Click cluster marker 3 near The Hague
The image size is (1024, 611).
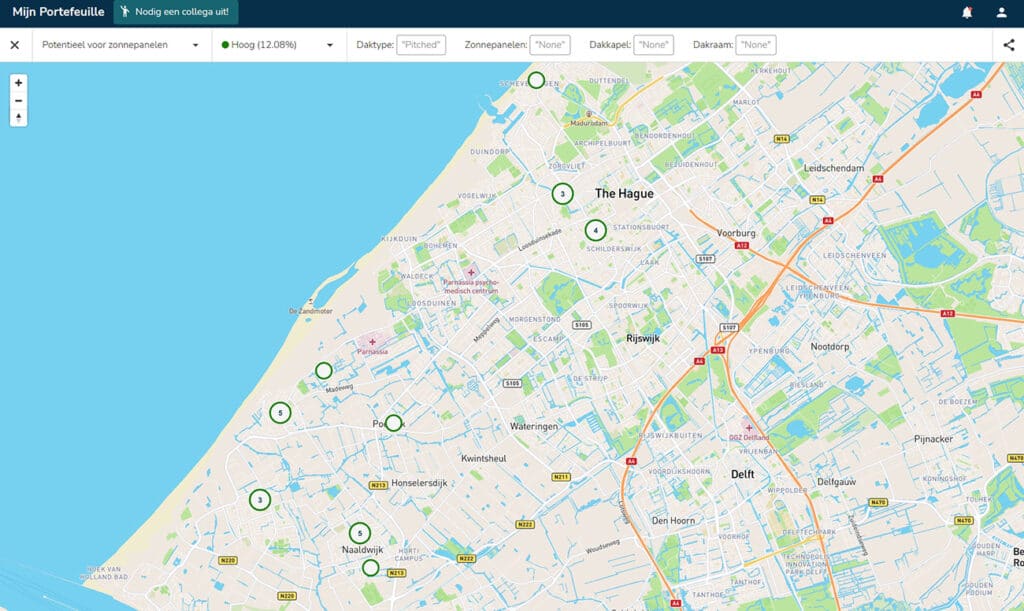tap(563, 194)
